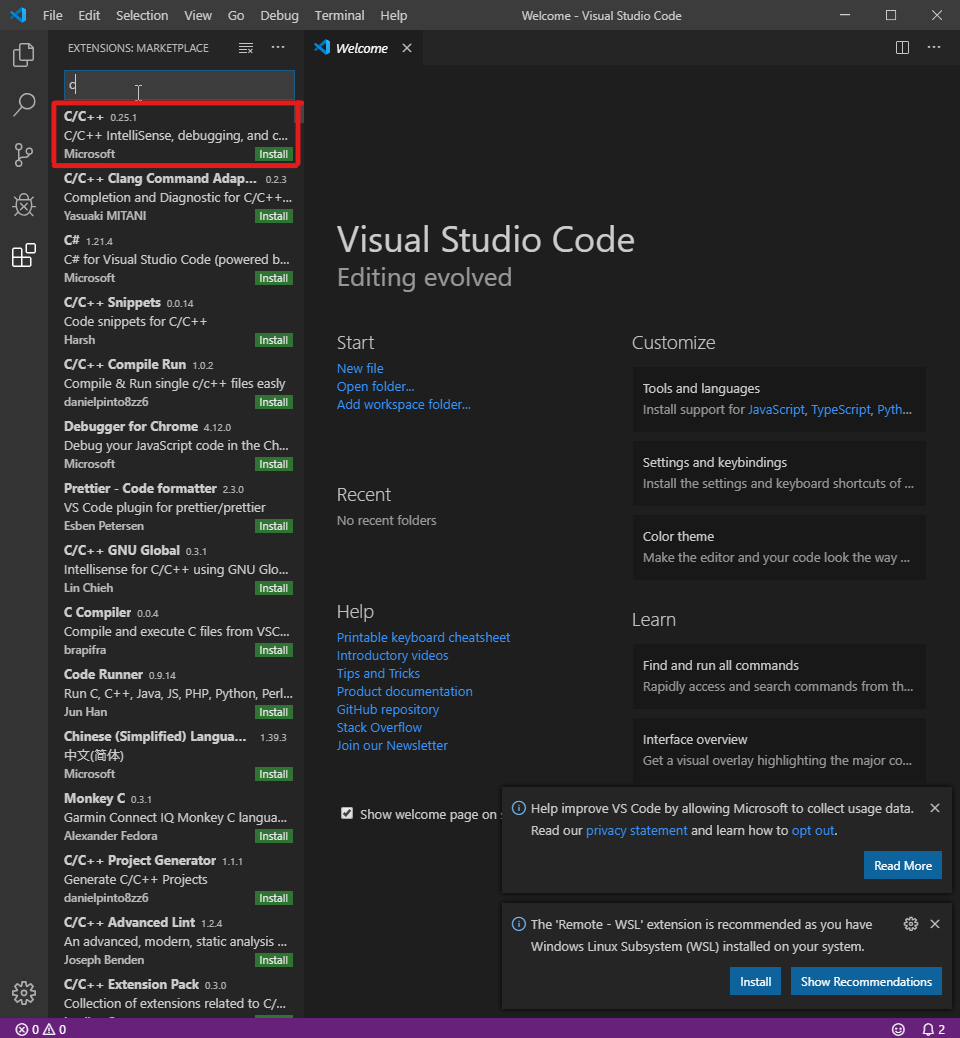The height and width of the screenshot is (1038, 960).
Task: Click the feedback smiley in status bar
Action: 898,1029
